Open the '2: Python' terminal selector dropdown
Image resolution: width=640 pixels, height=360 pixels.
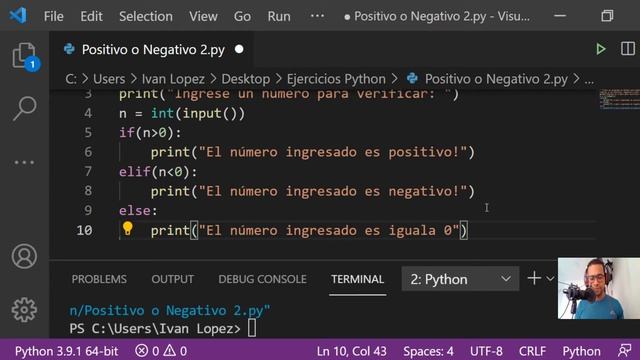460,279
